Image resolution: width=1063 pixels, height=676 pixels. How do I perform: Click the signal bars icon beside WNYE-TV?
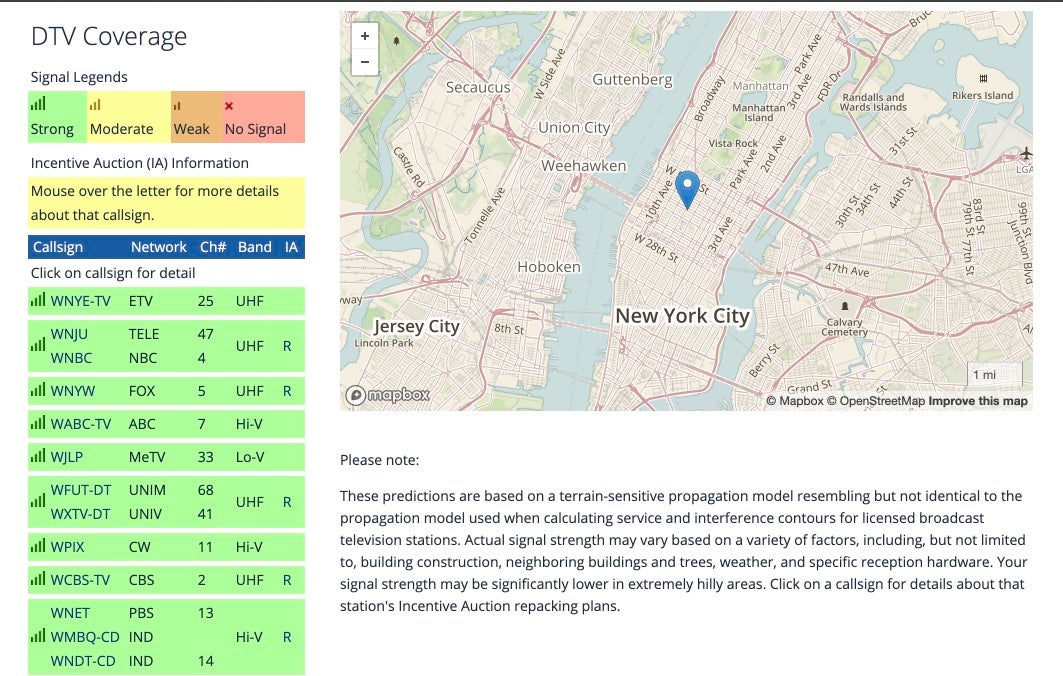point(38,300)
